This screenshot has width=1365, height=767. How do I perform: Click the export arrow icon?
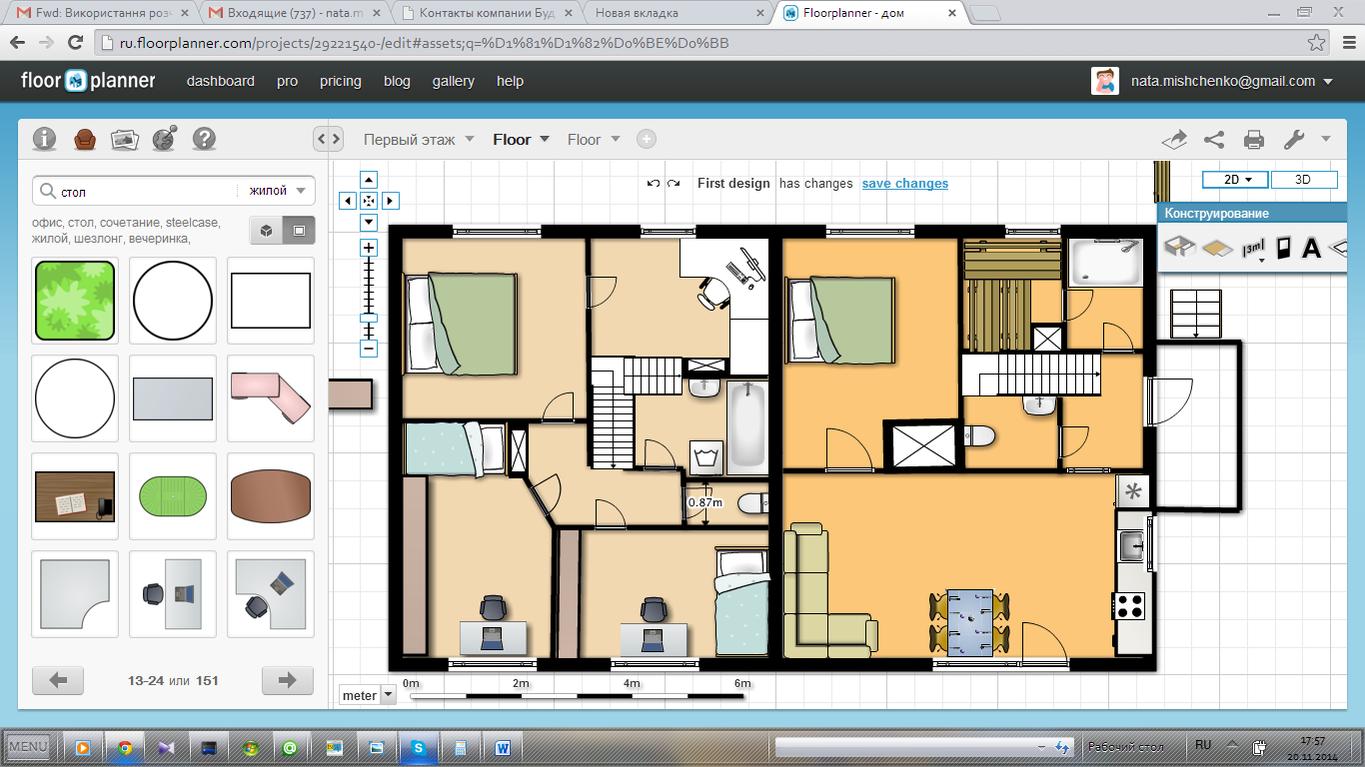point(1174,140)
